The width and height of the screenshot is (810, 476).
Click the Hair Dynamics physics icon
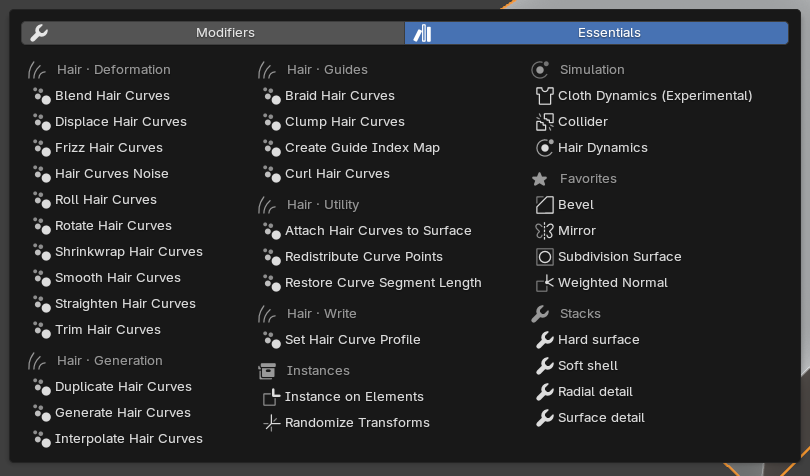[x=544, y=148]
